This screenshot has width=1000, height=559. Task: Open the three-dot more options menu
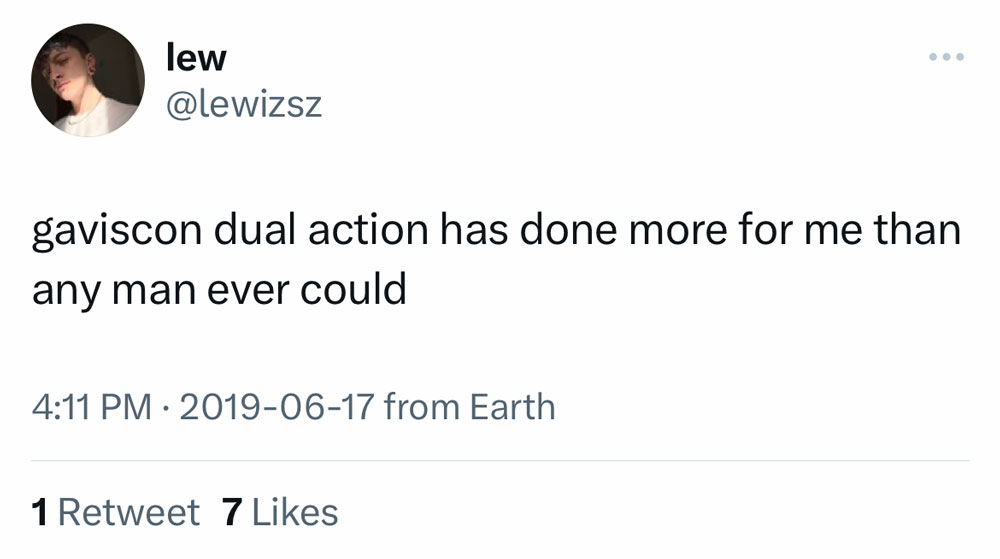click(x=944, y=57)
